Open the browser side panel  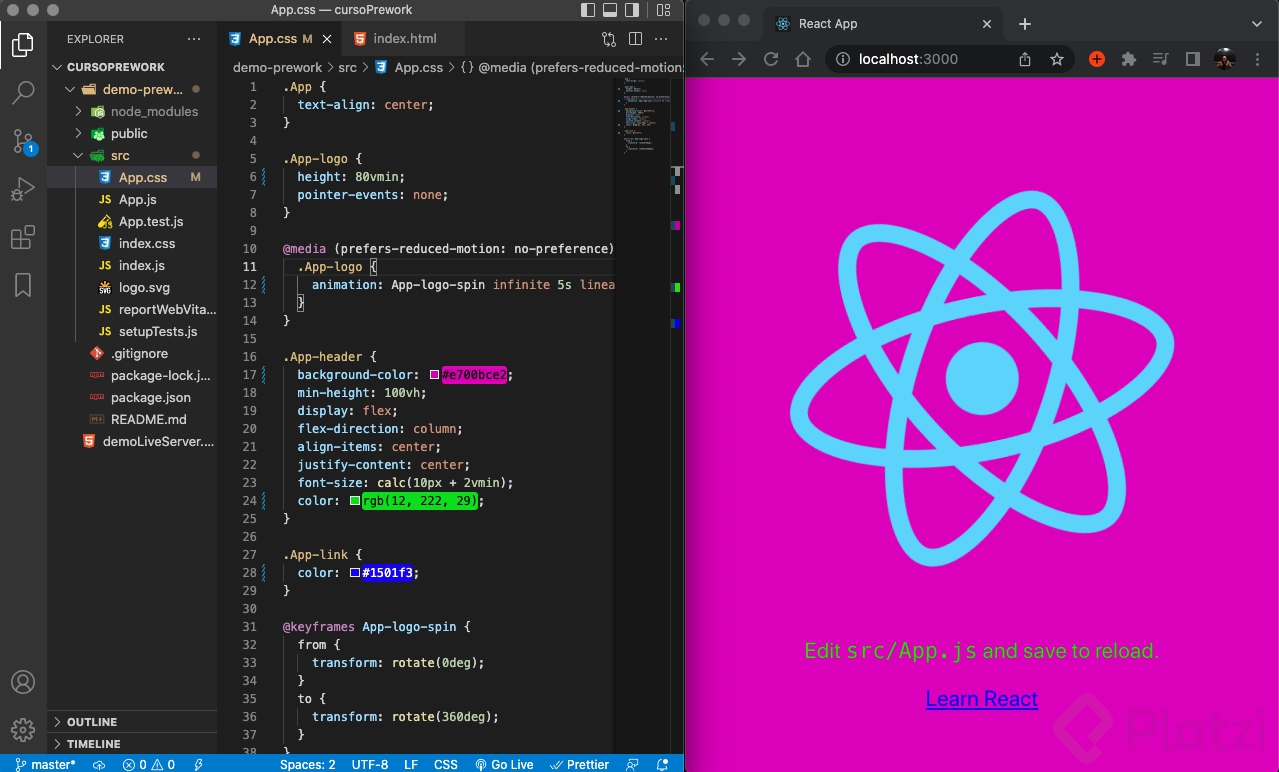tap(1192, 59)
